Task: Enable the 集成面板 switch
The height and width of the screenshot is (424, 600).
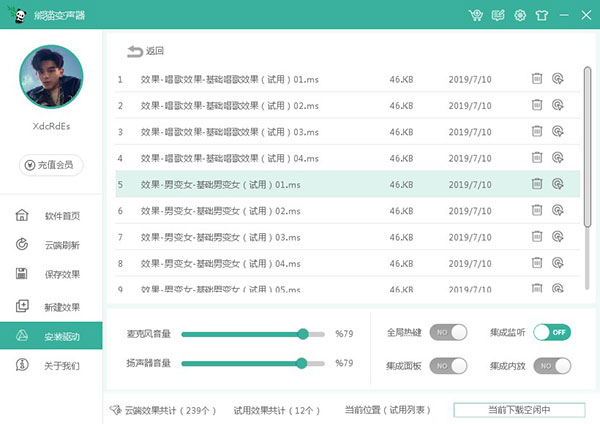Action: click(x=448, y=366)
